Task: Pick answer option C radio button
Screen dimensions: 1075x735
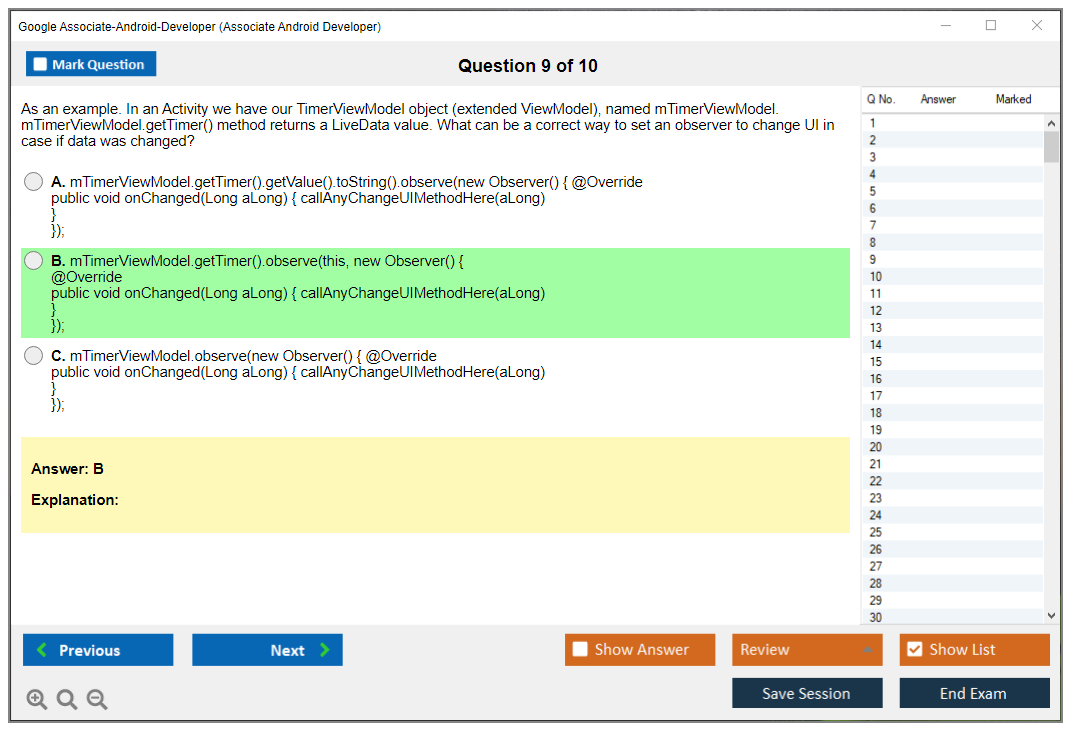Action: 34,356
